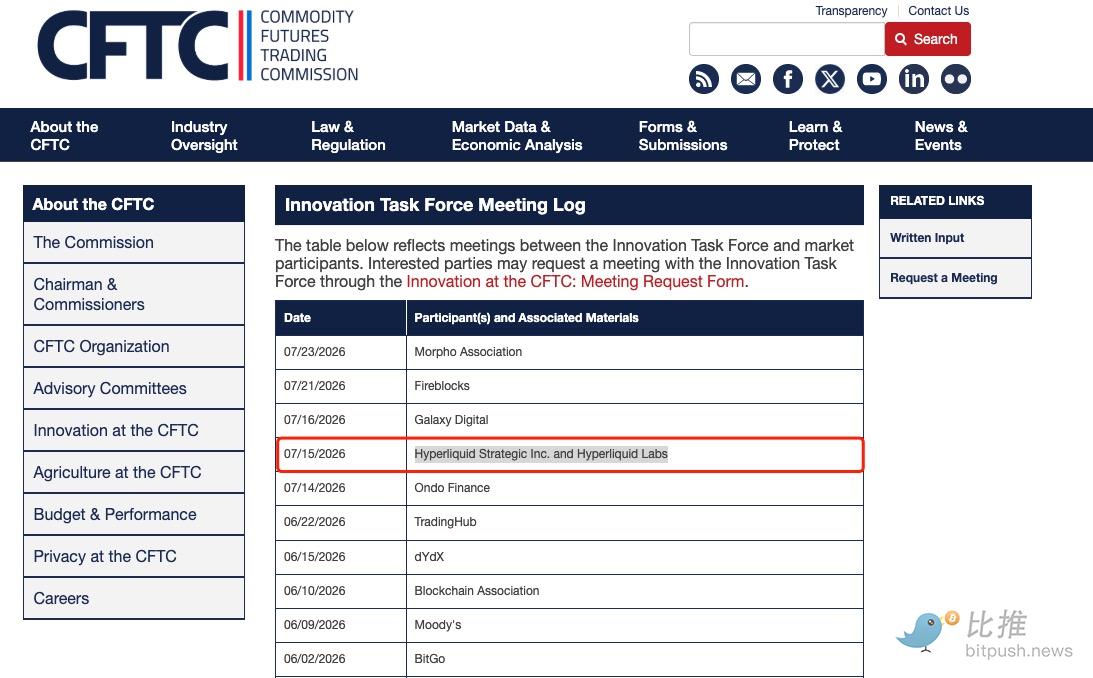
Task: Click the Galaxy Digital entry
Action: (x=451, y=419)
